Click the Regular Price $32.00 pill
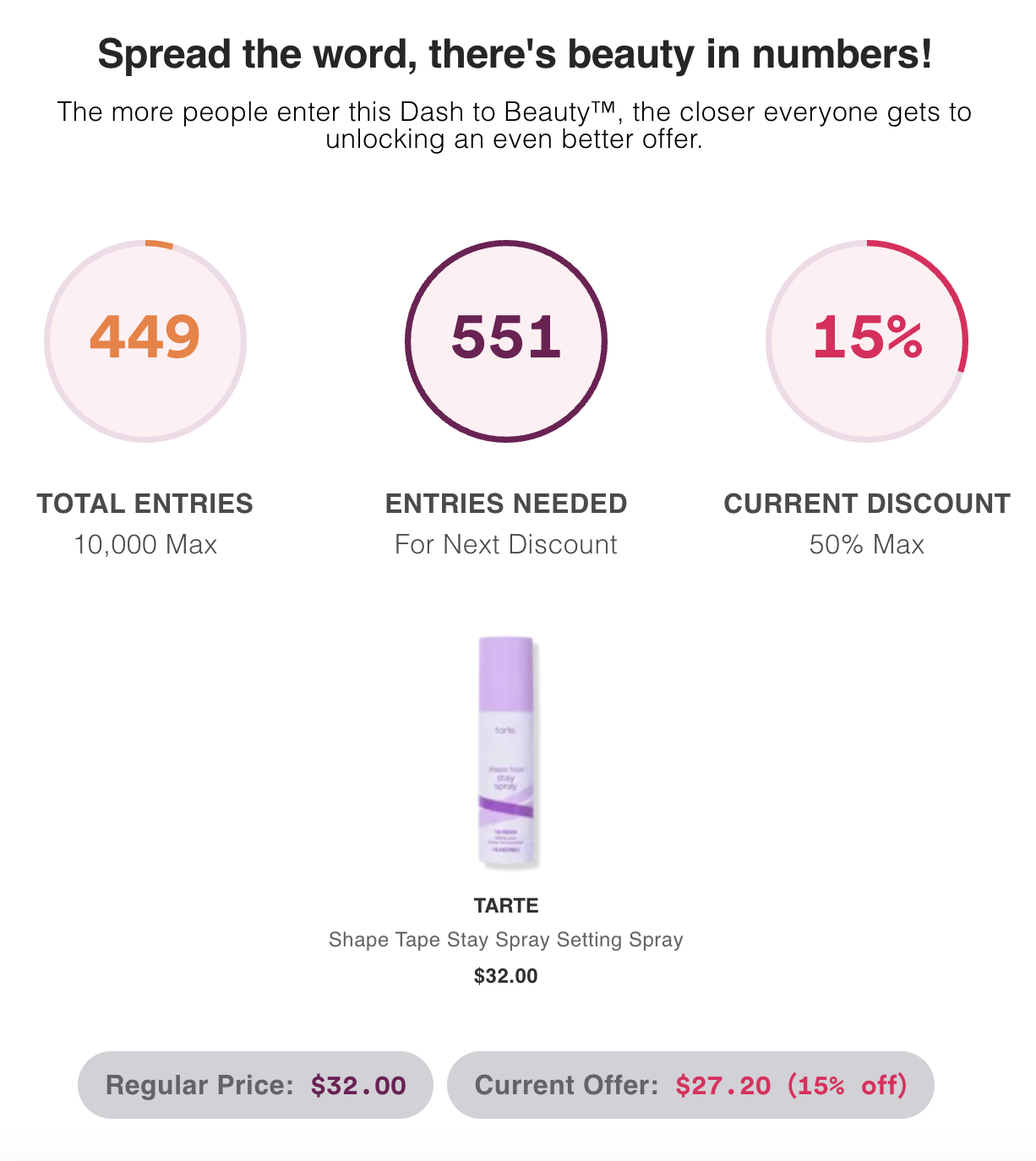The width and height of the screenshot is (1036, 1161). tap(255, 1085)
